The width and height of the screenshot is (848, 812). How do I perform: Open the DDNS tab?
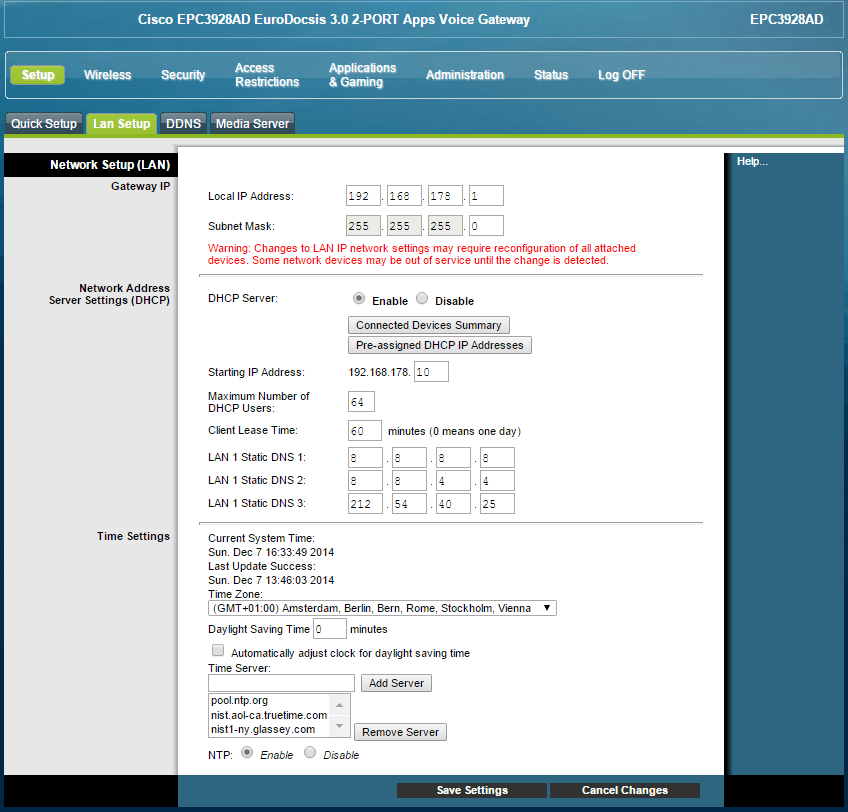click(x=183, y=123)
